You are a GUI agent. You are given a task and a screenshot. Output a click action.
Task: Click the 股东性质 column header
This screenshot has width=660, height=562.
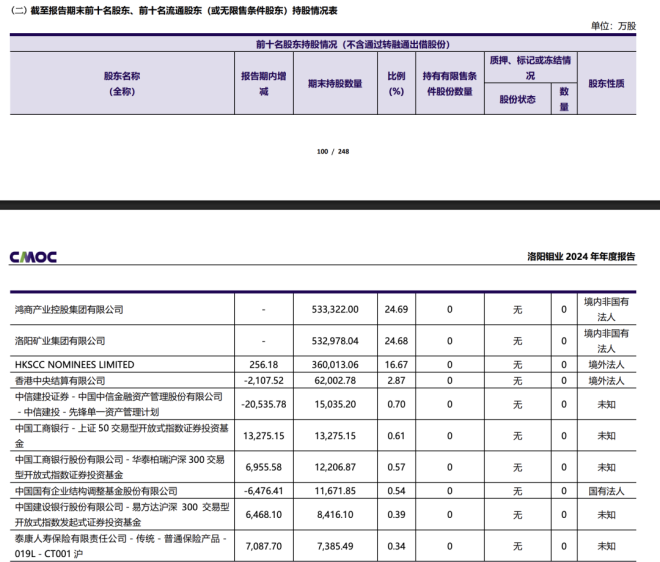606,83
